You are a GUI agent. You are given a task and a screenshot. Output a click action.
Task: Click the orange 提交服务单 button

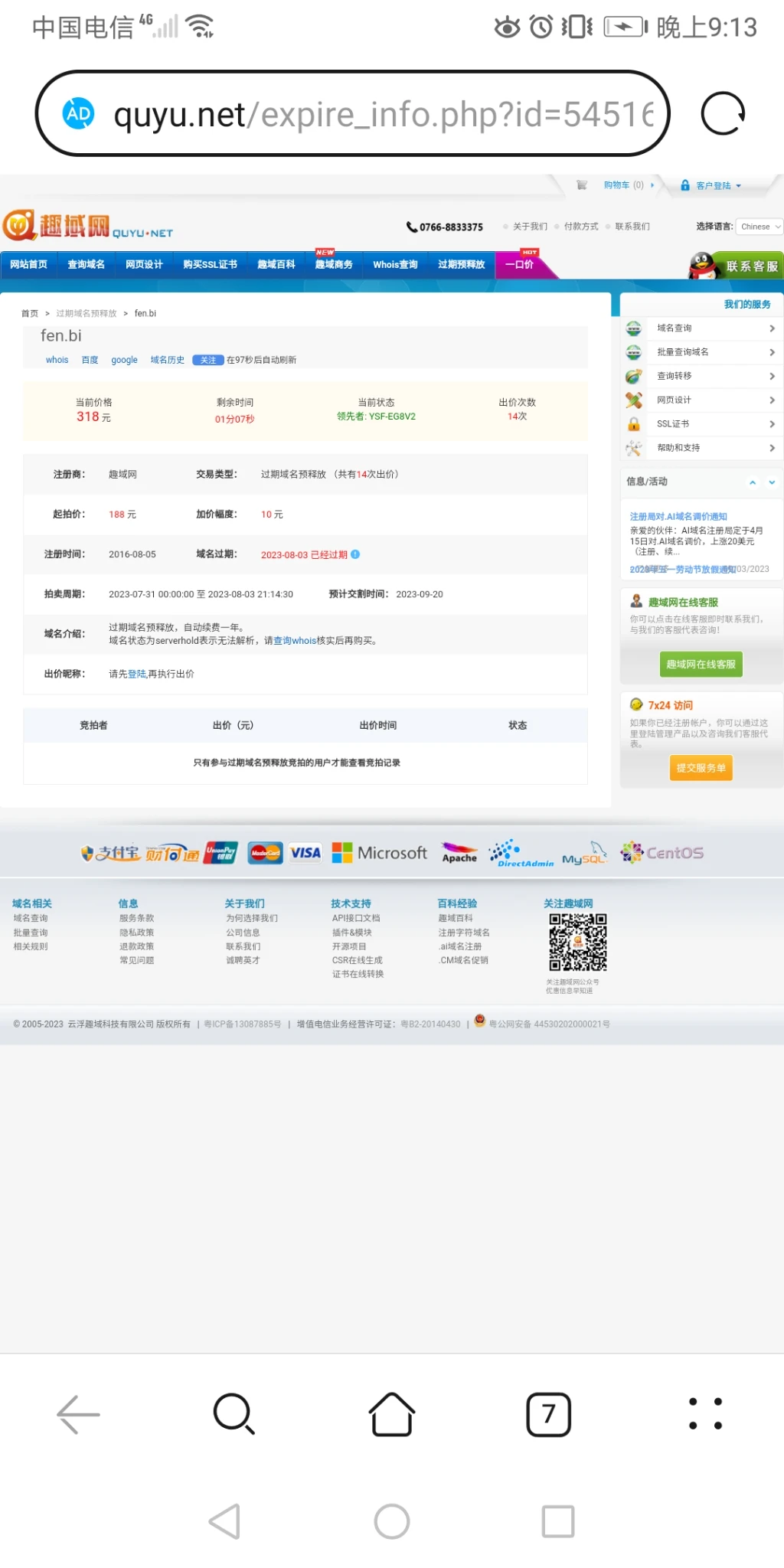pyautogui.click(x=701, y=768)
